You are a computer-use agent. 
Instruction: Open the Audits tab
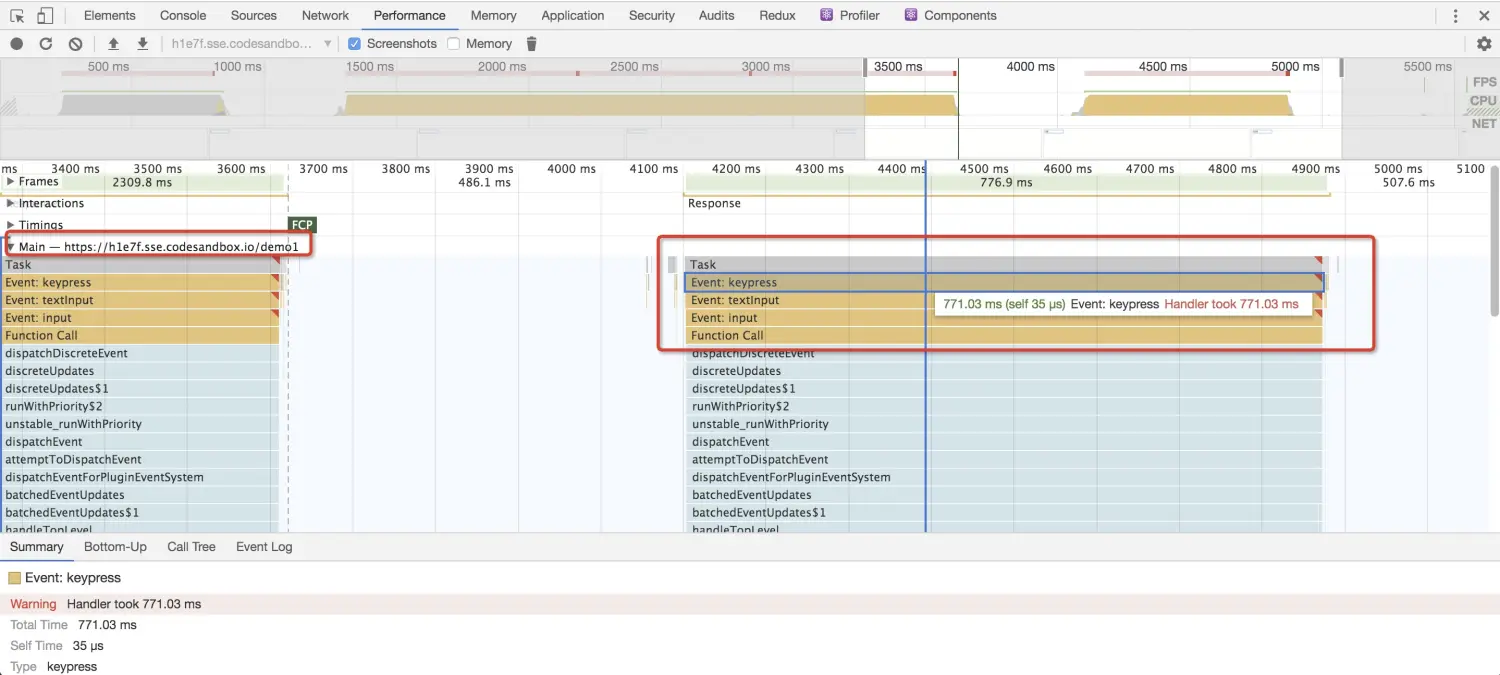pyautogui.click(x=717, y=15)
